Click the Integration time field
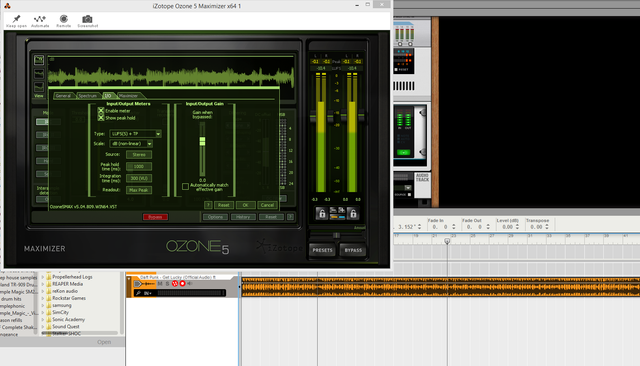Viewport: 640px width, 366px height. pos(139,178)
